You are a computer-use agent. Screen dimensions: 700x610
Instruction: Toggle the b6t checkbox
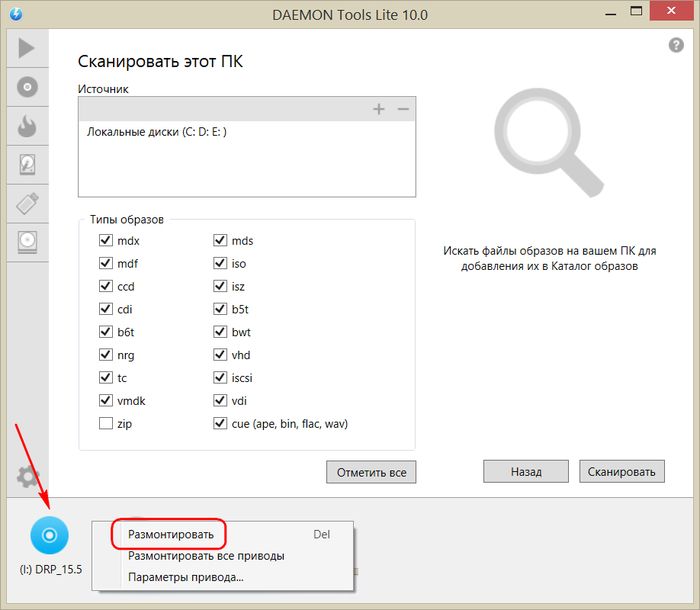[x=105, y=332]
